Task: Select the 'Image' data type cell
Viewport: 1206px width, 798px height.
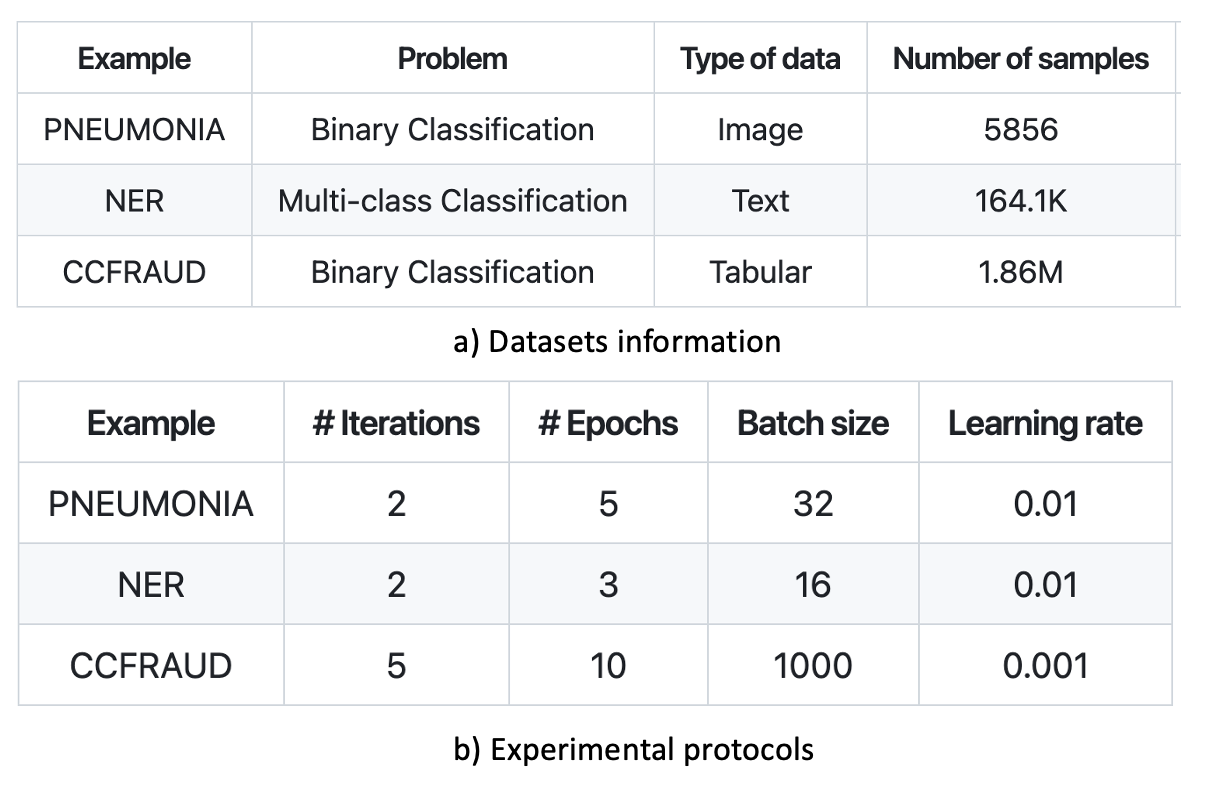Action: 760,130
